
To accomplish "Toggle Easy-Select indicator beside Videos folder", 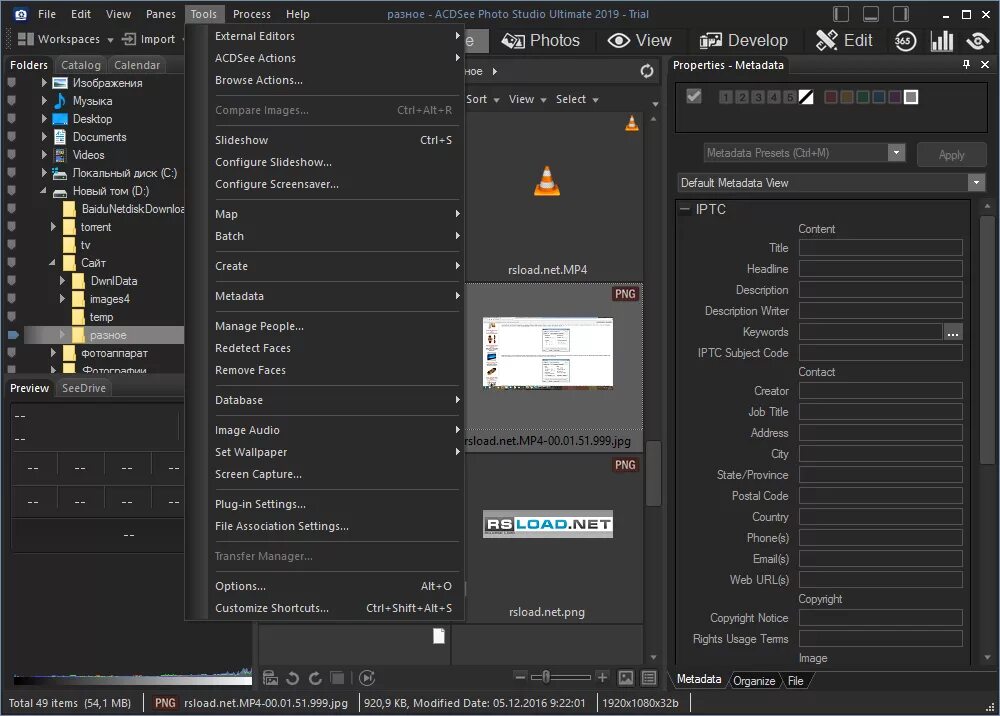I will pos(11,154).
